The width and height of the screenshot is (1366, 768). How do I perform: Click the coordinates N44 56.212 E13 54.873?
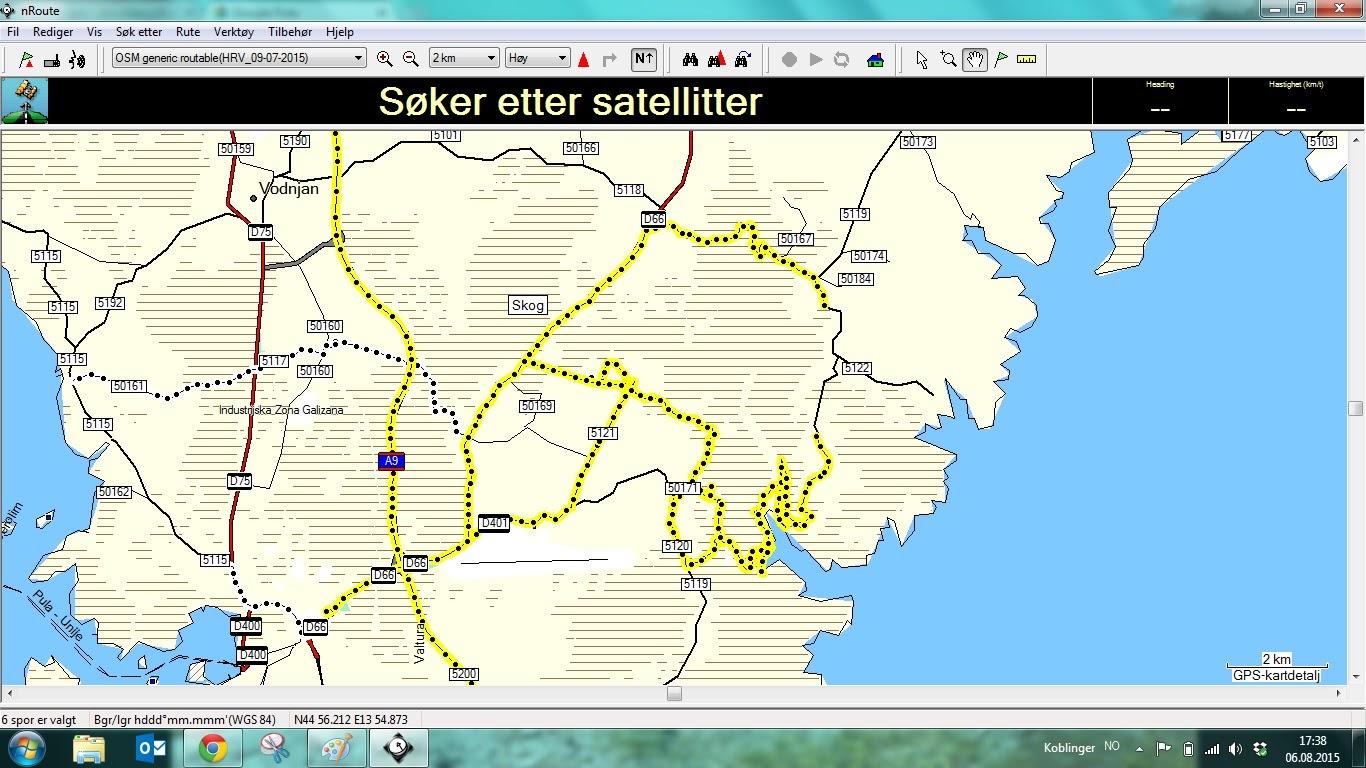coord(350,719)
